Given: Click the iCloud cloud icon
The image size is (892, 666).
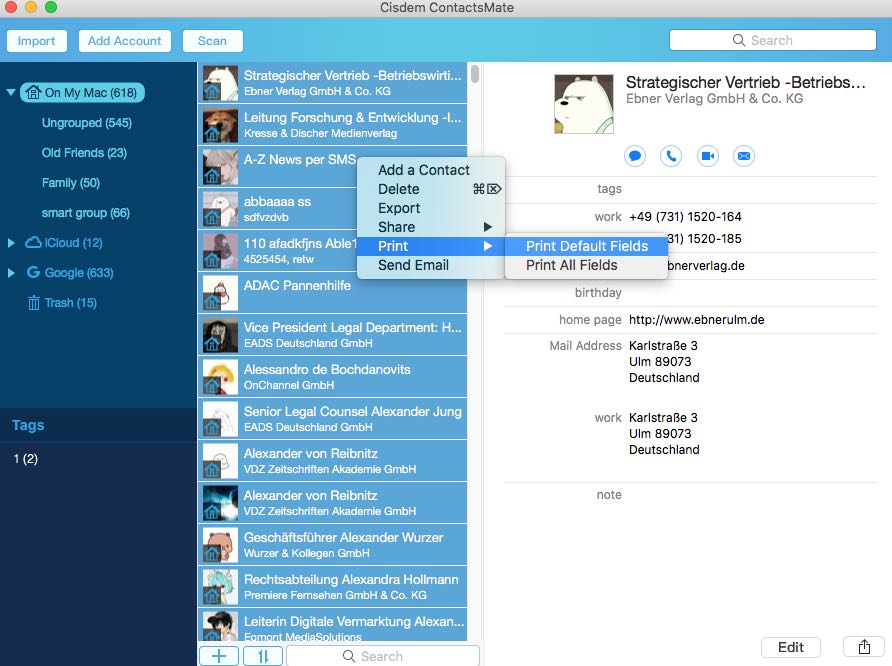Looking at the screenshot, I should (34, 243).
